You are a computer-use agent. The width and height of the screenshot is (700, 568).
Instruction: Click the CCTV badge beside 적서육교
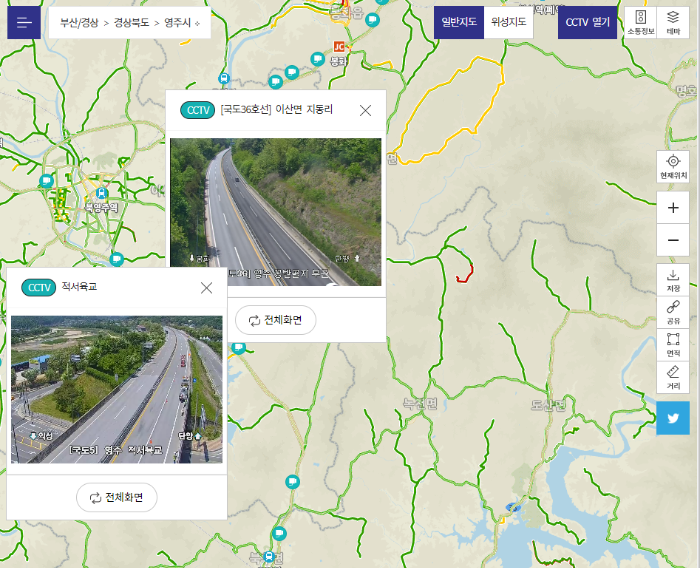[x=38, y=288]
